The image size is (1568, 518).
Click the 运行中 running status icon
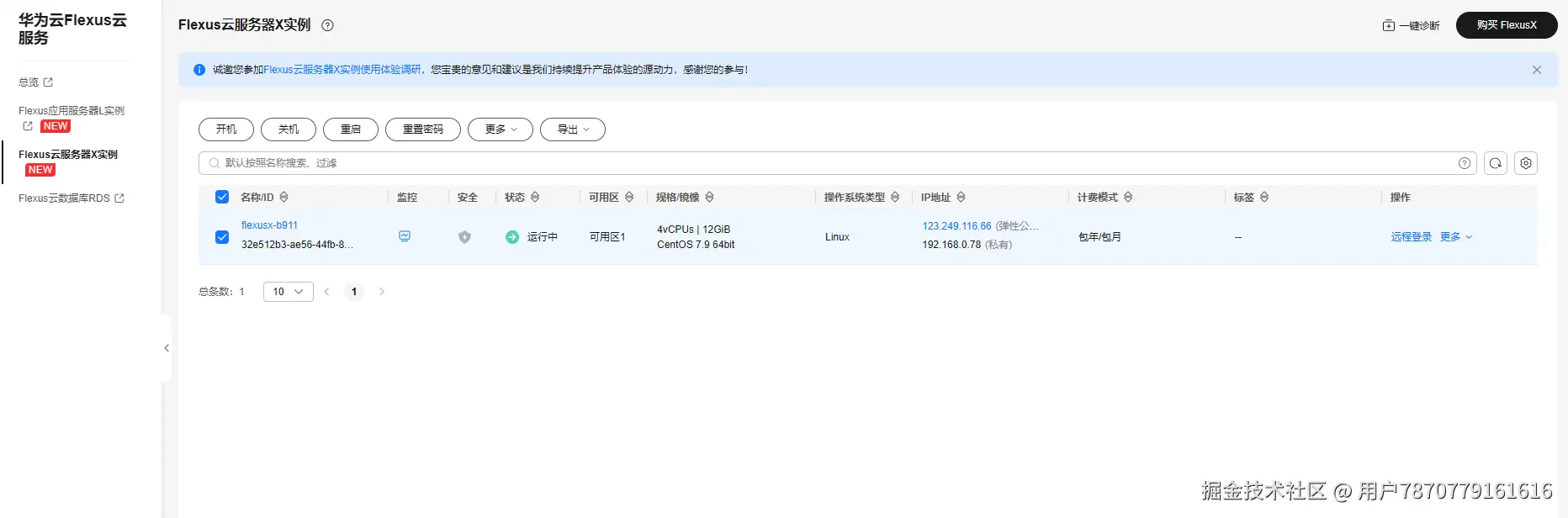(x=512, y=237)
